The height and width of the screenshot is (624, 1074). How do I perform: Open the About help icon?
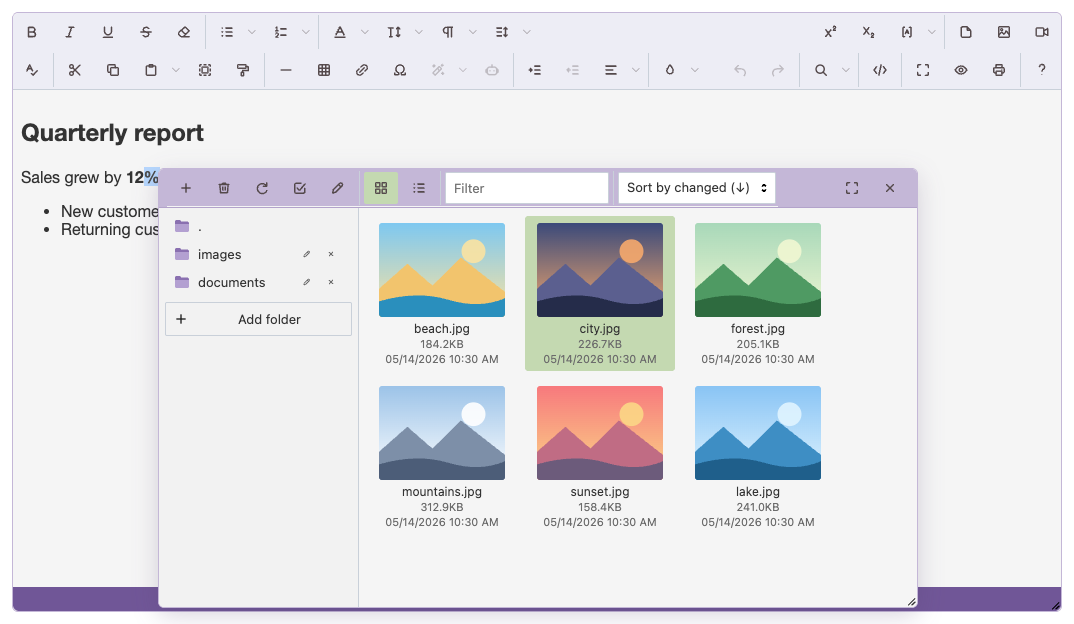pyautogui.click(x=1042, y=70)
